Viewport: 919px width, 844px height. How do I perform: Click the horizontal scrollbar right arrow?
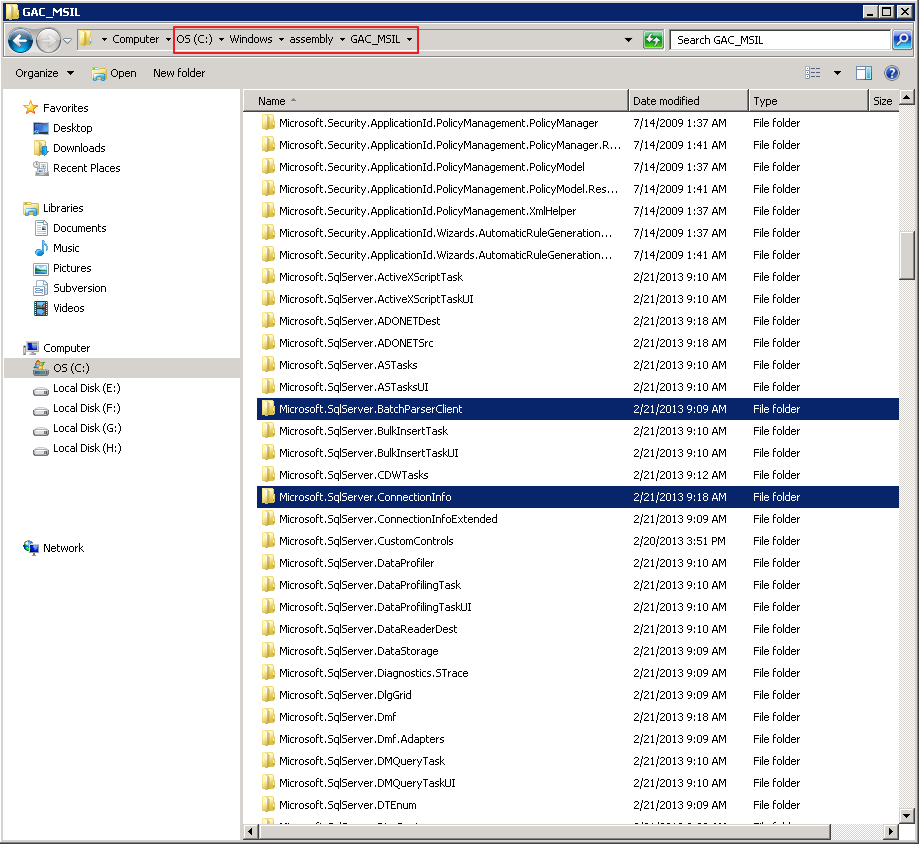pyautogui.click(x=891, y=831)
